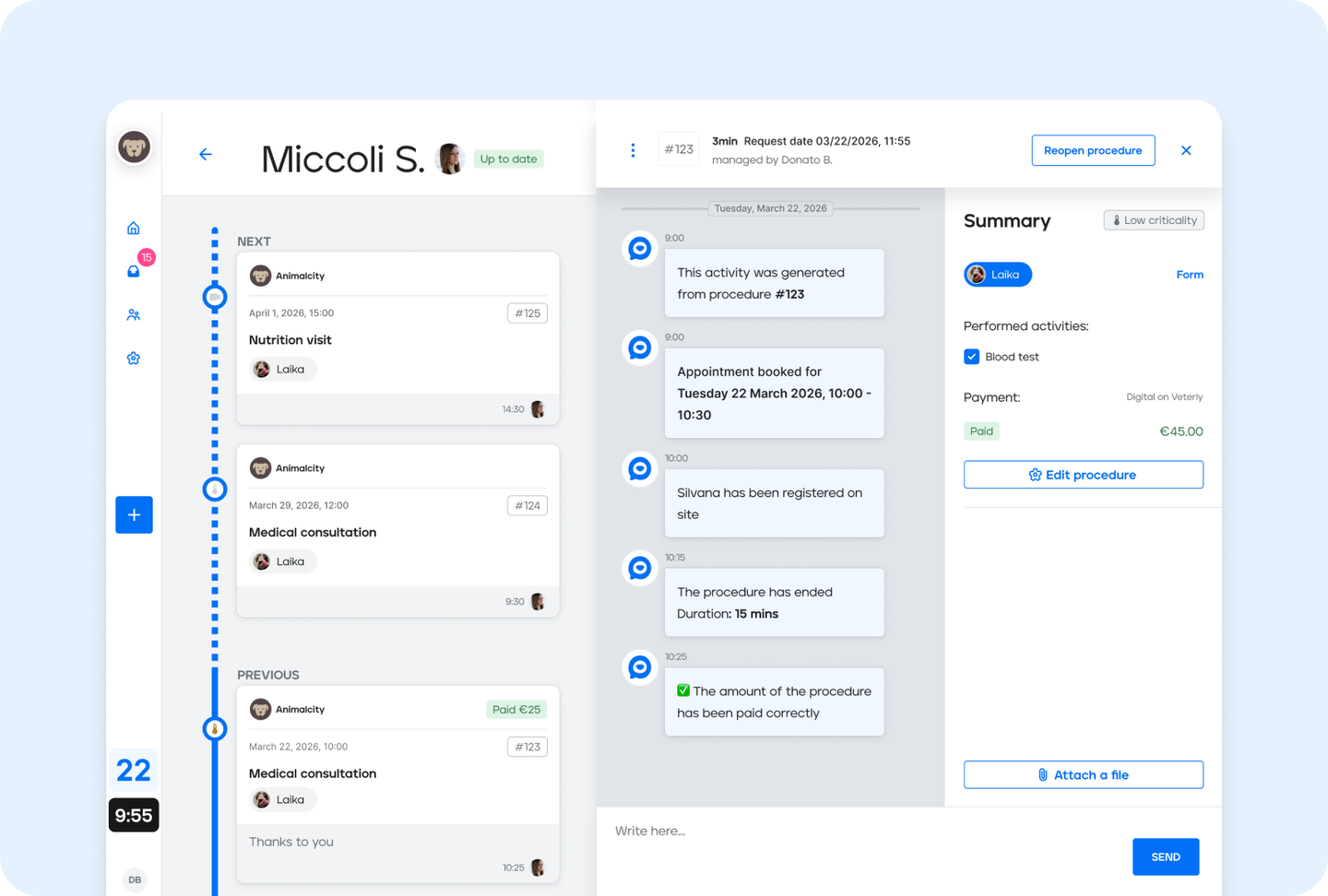Click the Up to date status badge
Image resolution: width=1328 pixels, height=896 pixels.
(508, 159)
